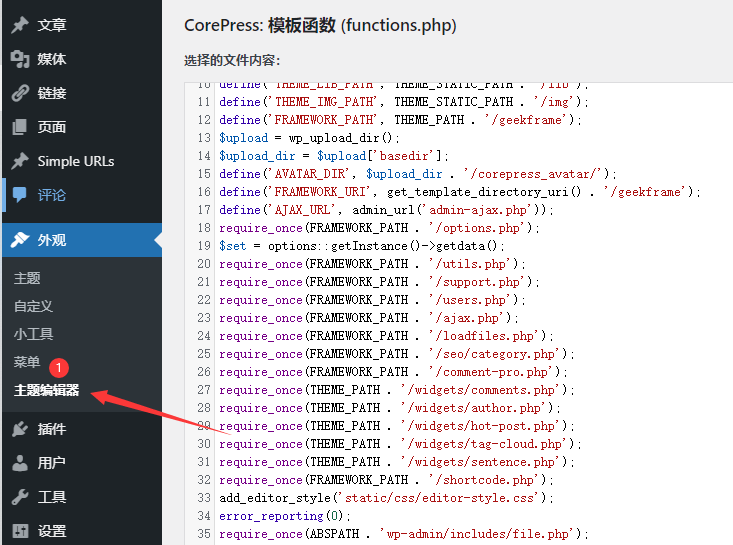This screenshot has width=733, height=545.
Task: Open the 菜单 menus submenu
Action: pyautogui.click(x=27, y=362)
